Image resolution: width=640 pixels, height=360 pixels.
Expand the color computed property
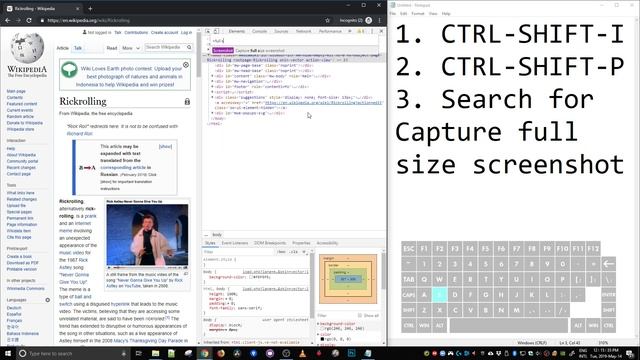click(318, 334)
